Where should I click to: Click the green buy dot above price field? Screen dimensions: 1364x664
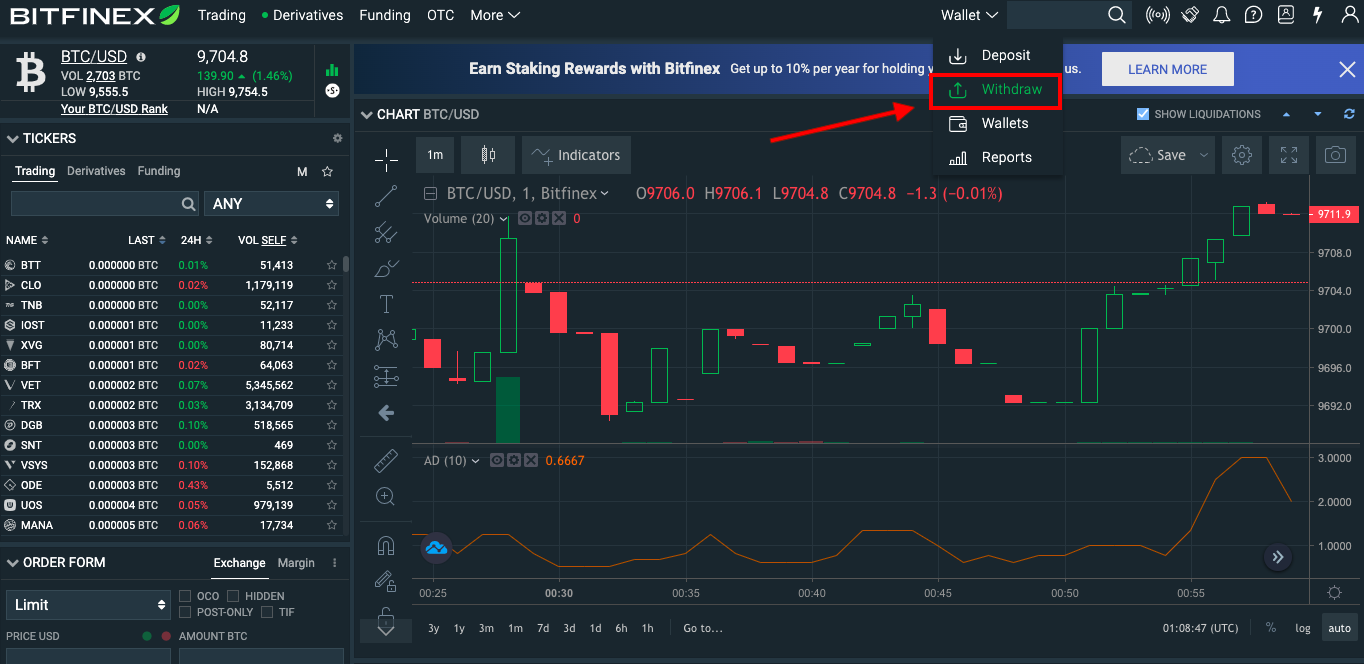click(x=147, y=636)
